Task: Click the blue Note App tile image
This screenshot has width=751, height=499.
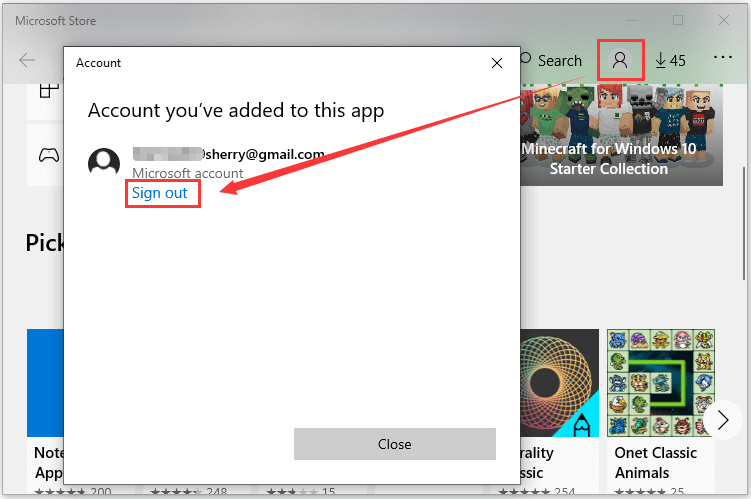Action: (46, 383)
